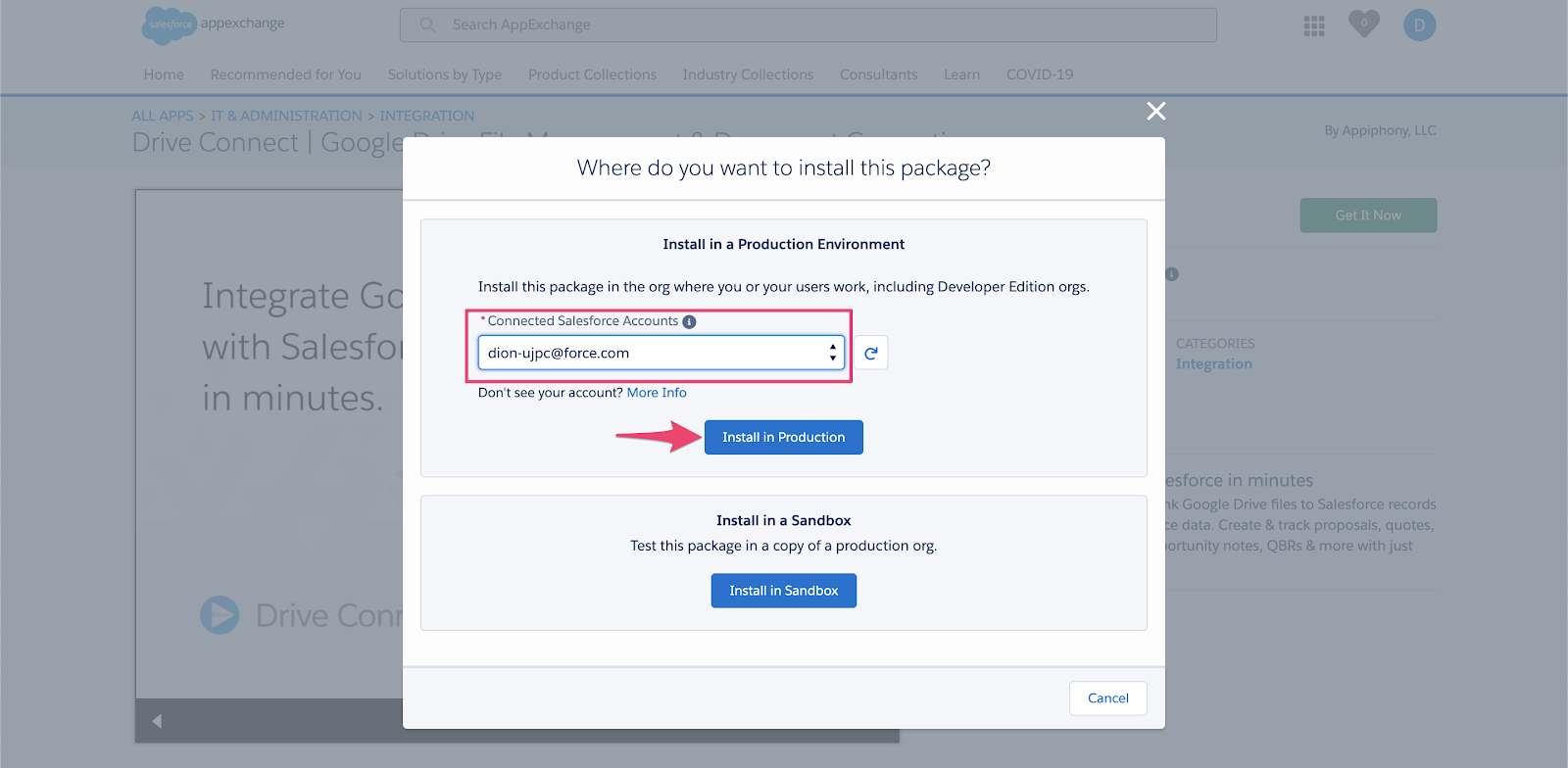Open the user profile avatar D
The image size is (1568, 768).
click(x=1419, y=24)
